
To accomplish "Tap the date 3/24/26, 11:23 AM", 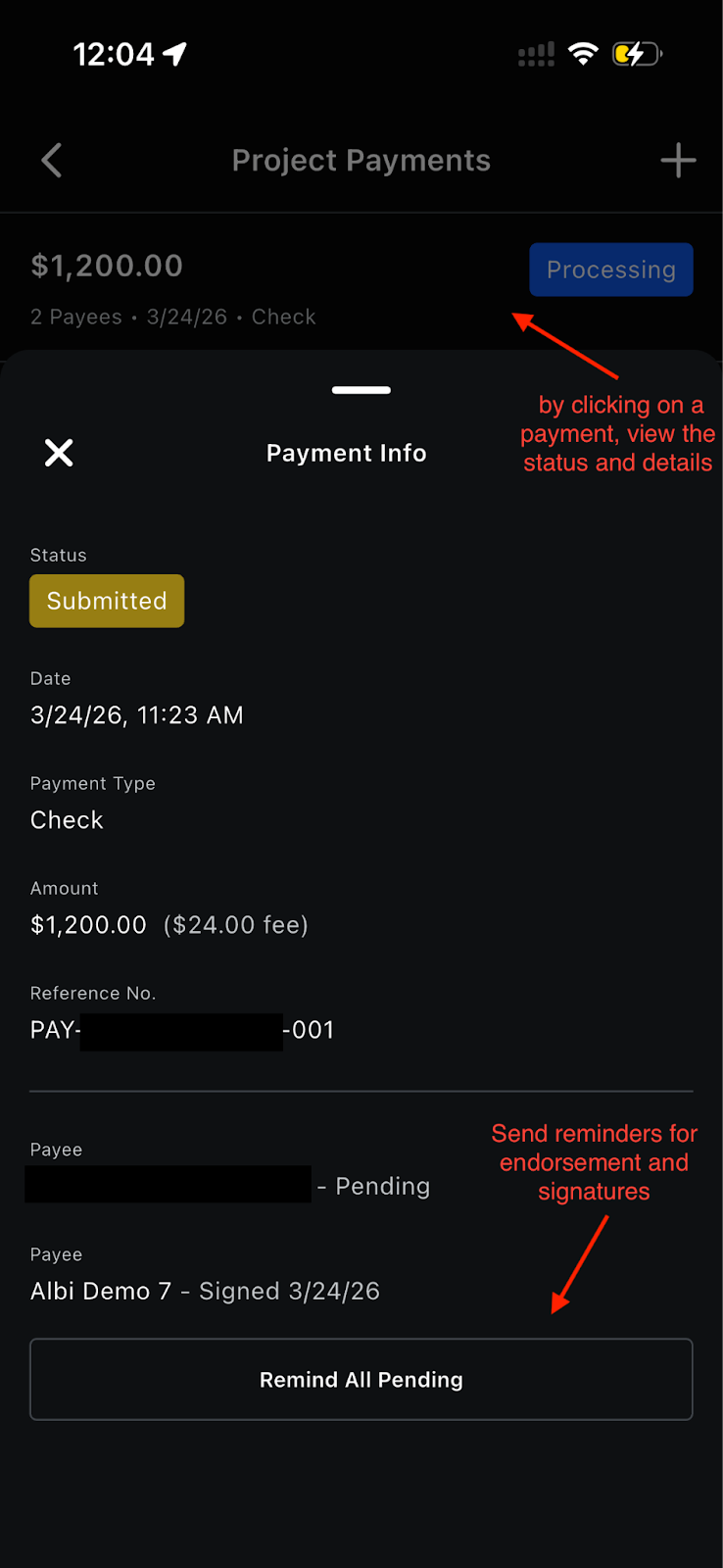I will pyautogui.click(x=136, y=715).
